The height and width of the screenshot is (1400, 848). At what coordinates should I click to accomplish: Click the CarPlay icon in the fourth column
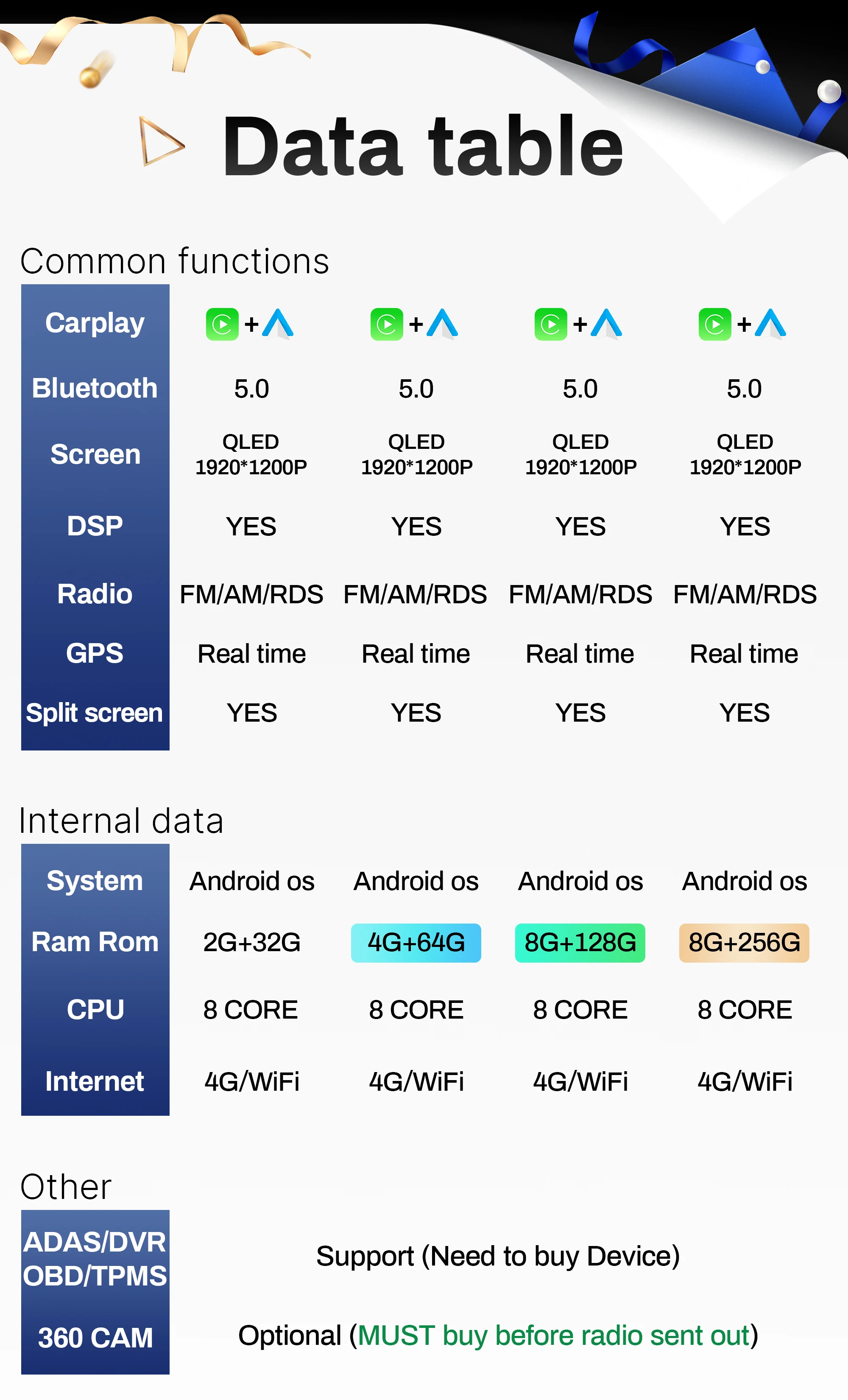coord(715,325)
